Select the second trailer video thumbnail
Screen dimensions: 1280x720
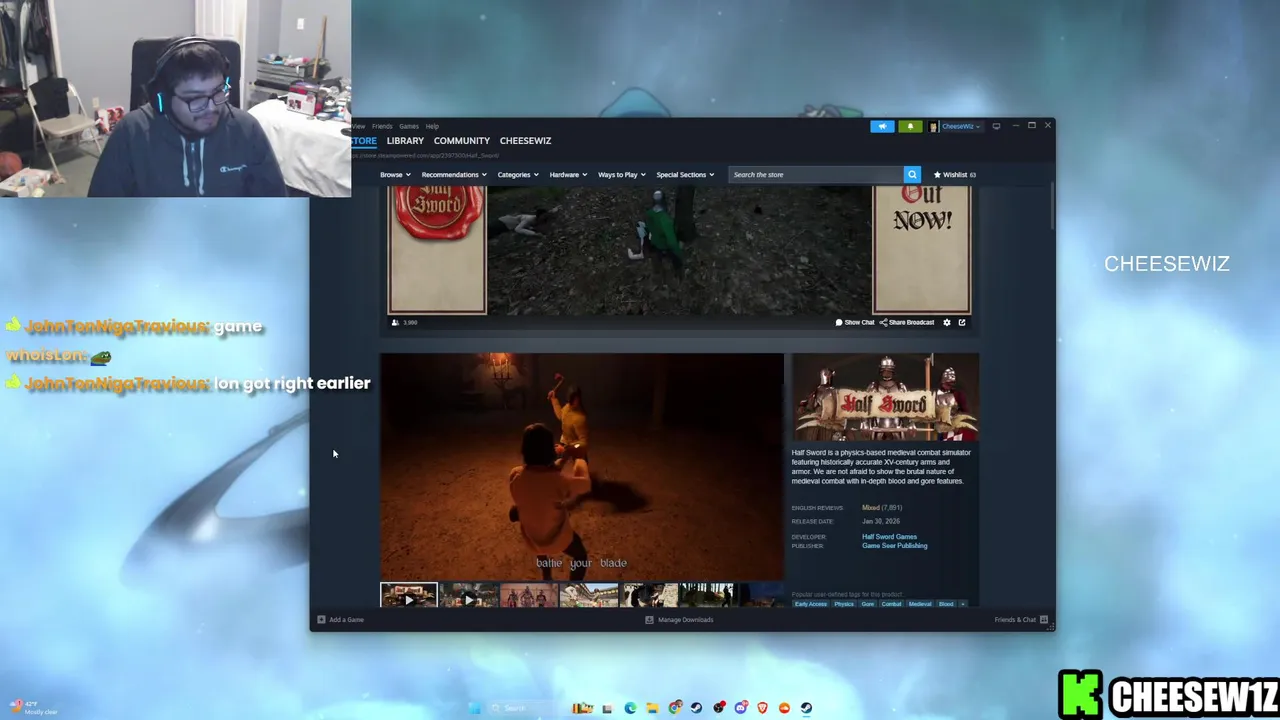pyautogui.click(x=469, y=596)
